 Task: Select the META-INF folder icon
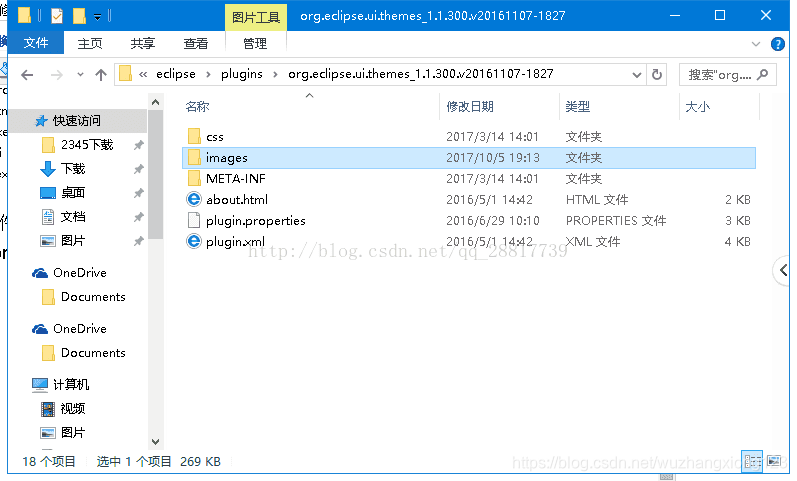pos(194,178)
